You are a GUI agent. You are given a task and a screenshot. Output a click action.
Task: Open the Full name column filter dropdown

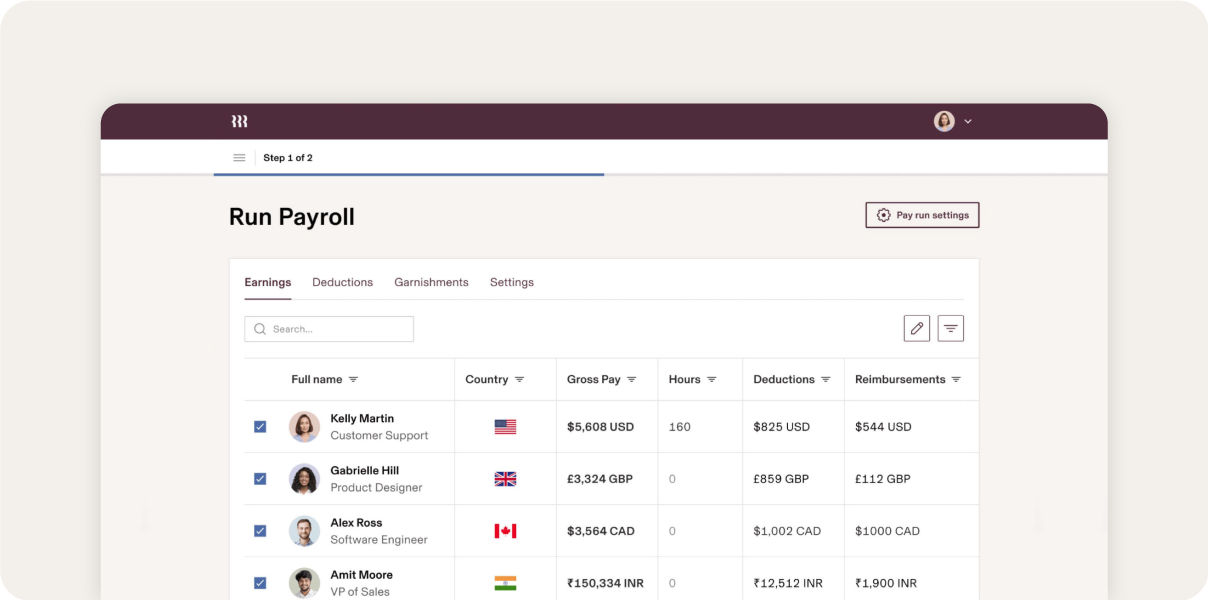coord(355,379)
